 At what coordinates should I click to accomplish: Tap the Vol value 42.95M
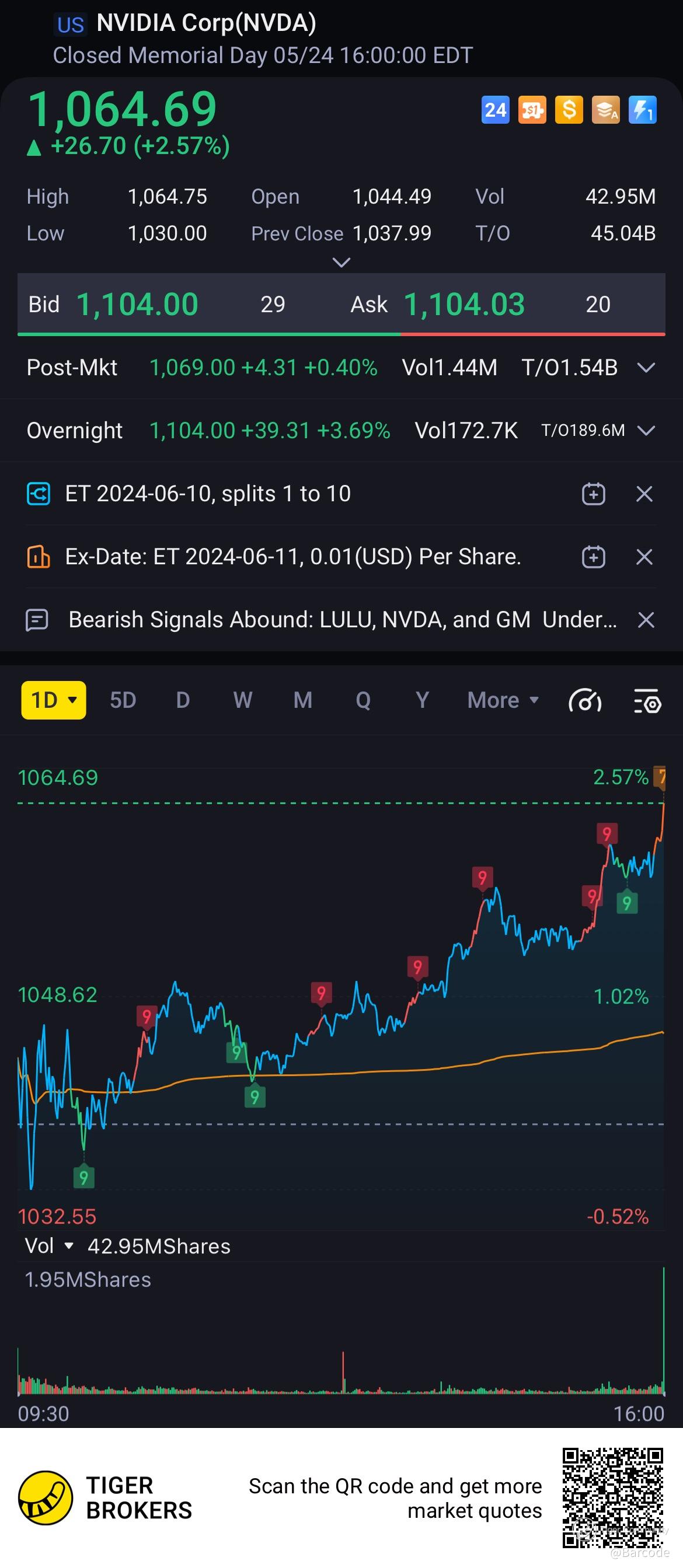pos(621,197)
